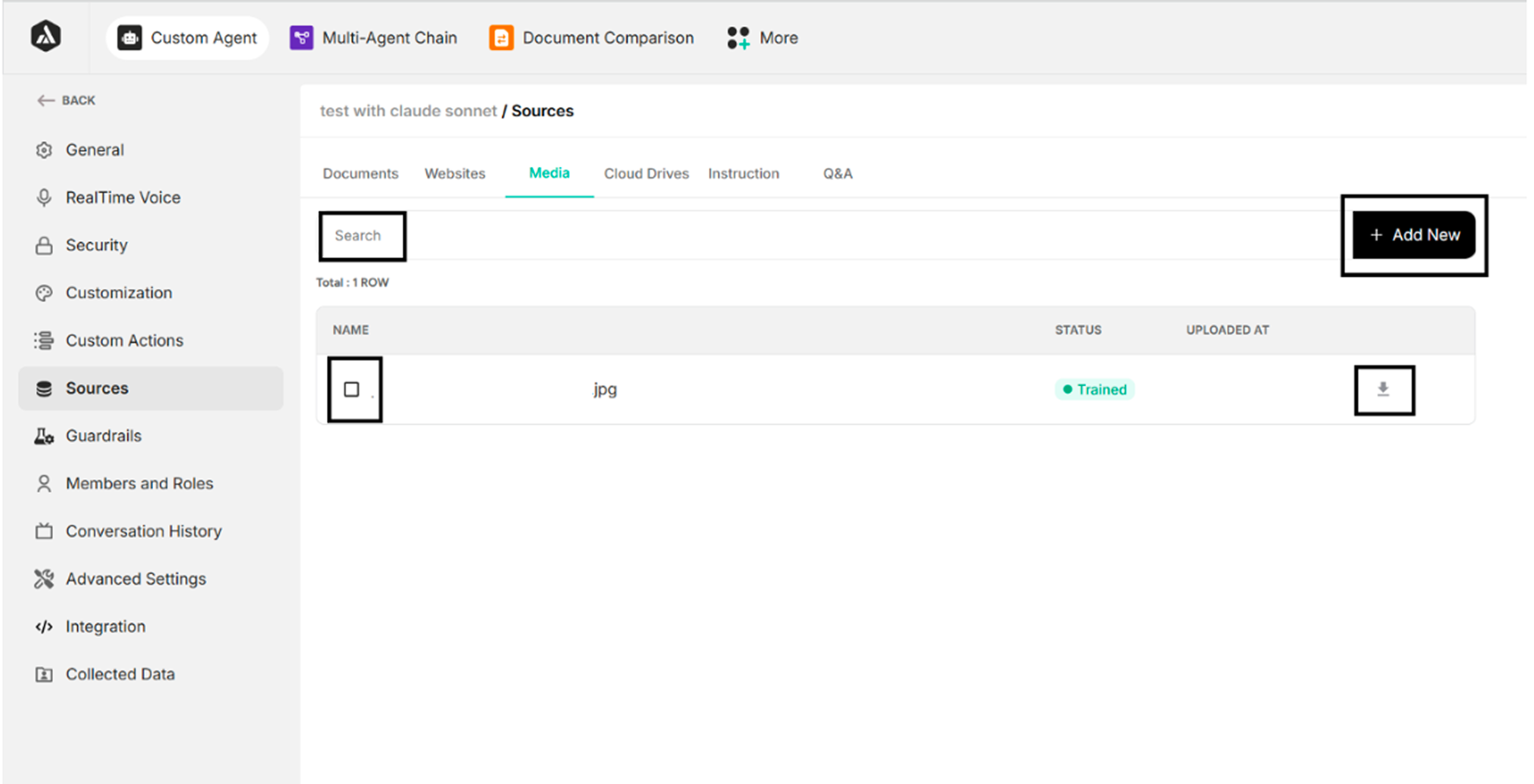Click the Integration code icon
Viewport: 1534px width, 784px height.
pyautogui.click(x=44, y=627)
